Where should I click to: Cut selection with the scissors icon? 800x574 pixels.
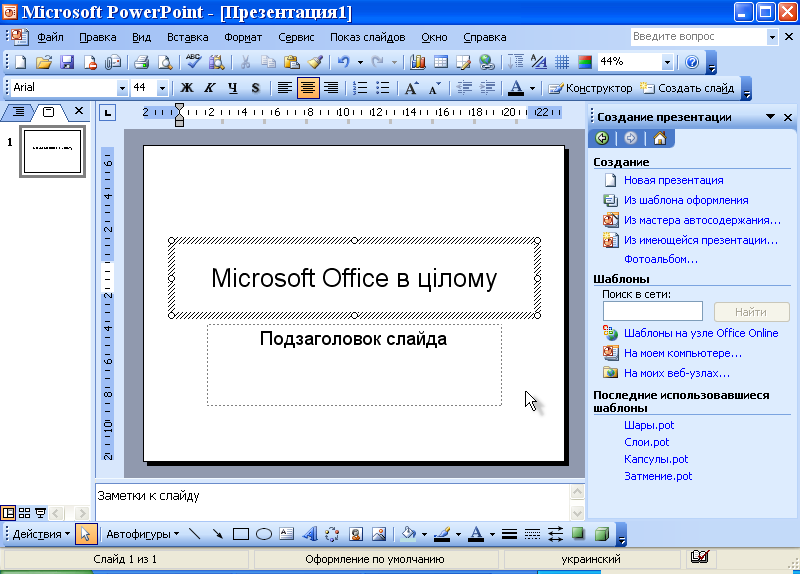(245, 62)
